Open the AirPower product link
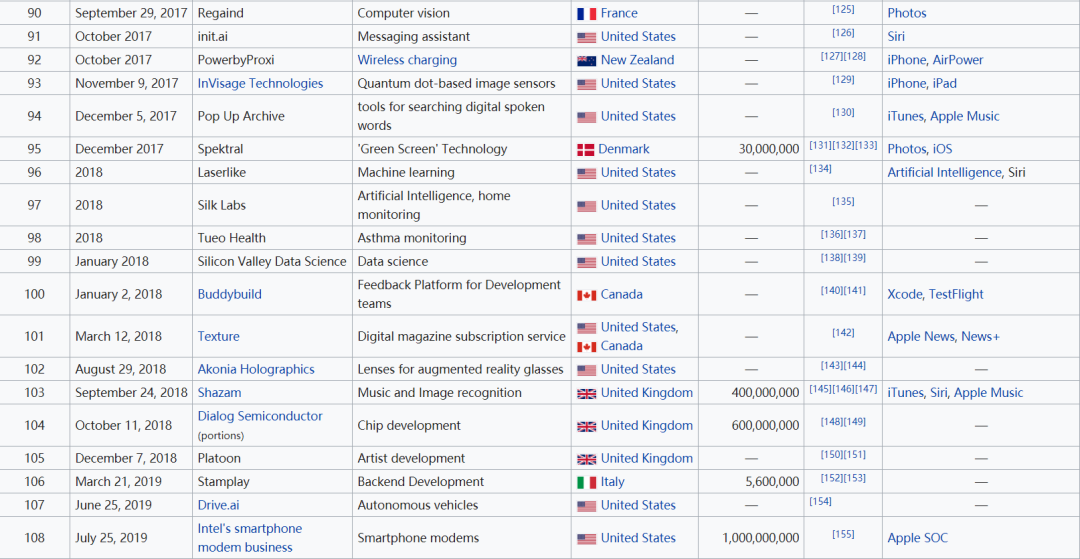The width and height of the screenshot is (1080, 559). point(958,60)
